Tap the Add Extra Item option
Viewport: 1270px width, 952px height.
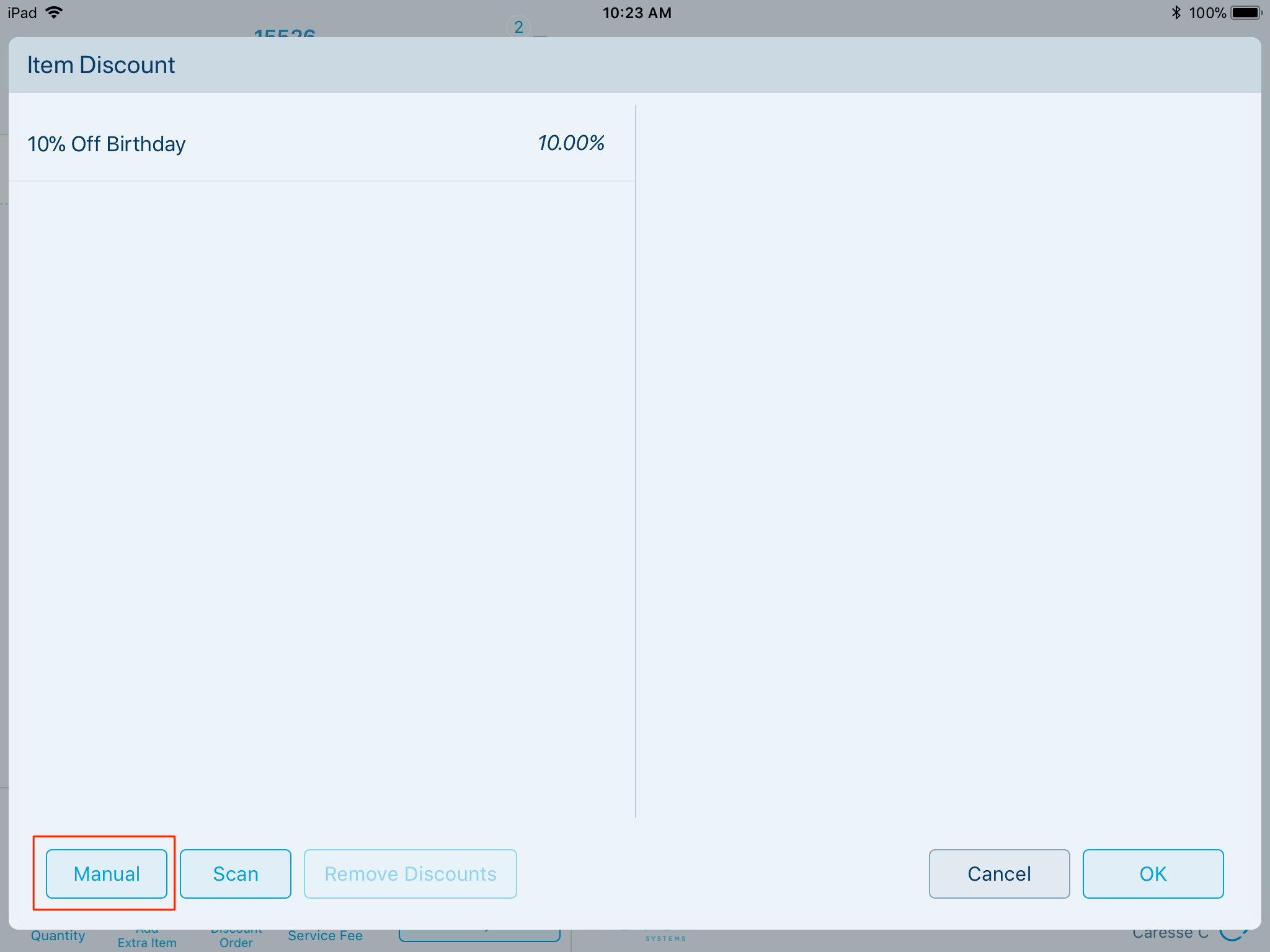[147, 941]
